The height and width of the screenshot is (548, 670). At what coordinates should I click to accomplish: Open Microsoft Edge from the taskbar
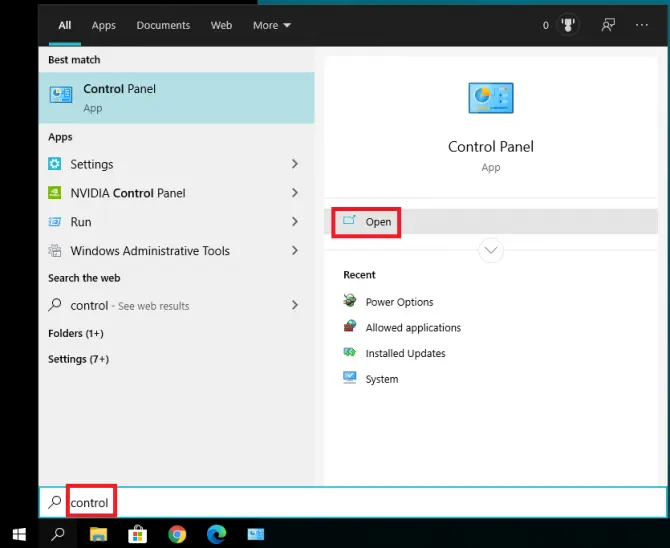point(216,534)
